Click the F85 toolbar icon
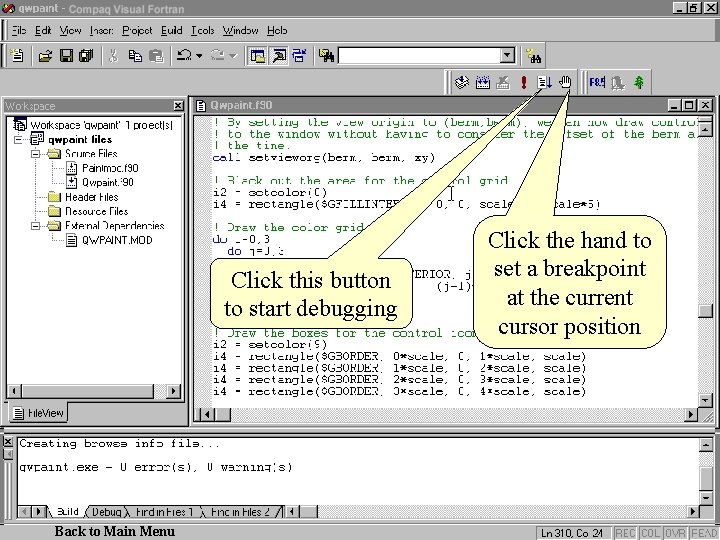 597,83
